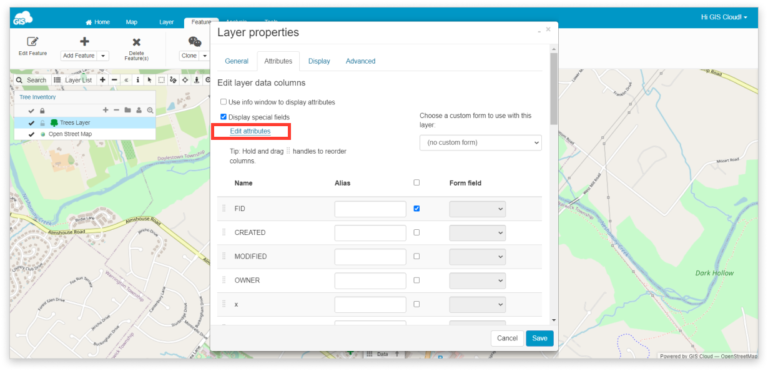
Task: Uncheck Display special fields
Action: pyautogui.click(x=223, y=117)
